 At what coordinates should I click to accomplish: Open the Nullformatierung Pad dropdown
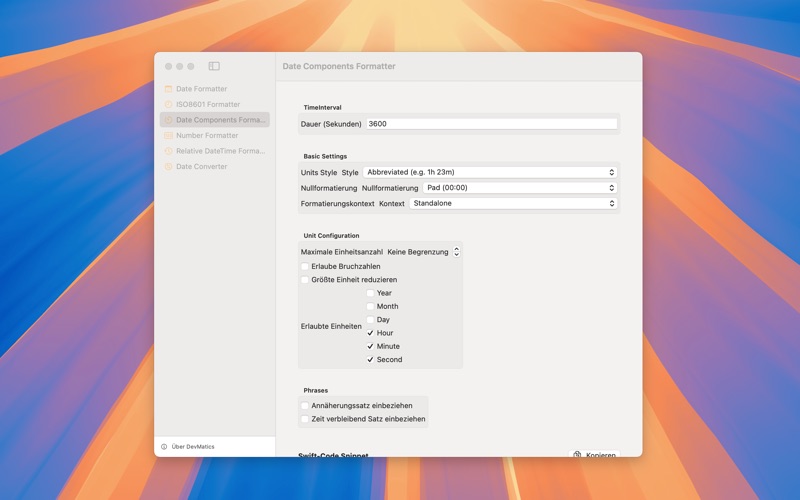520,188
